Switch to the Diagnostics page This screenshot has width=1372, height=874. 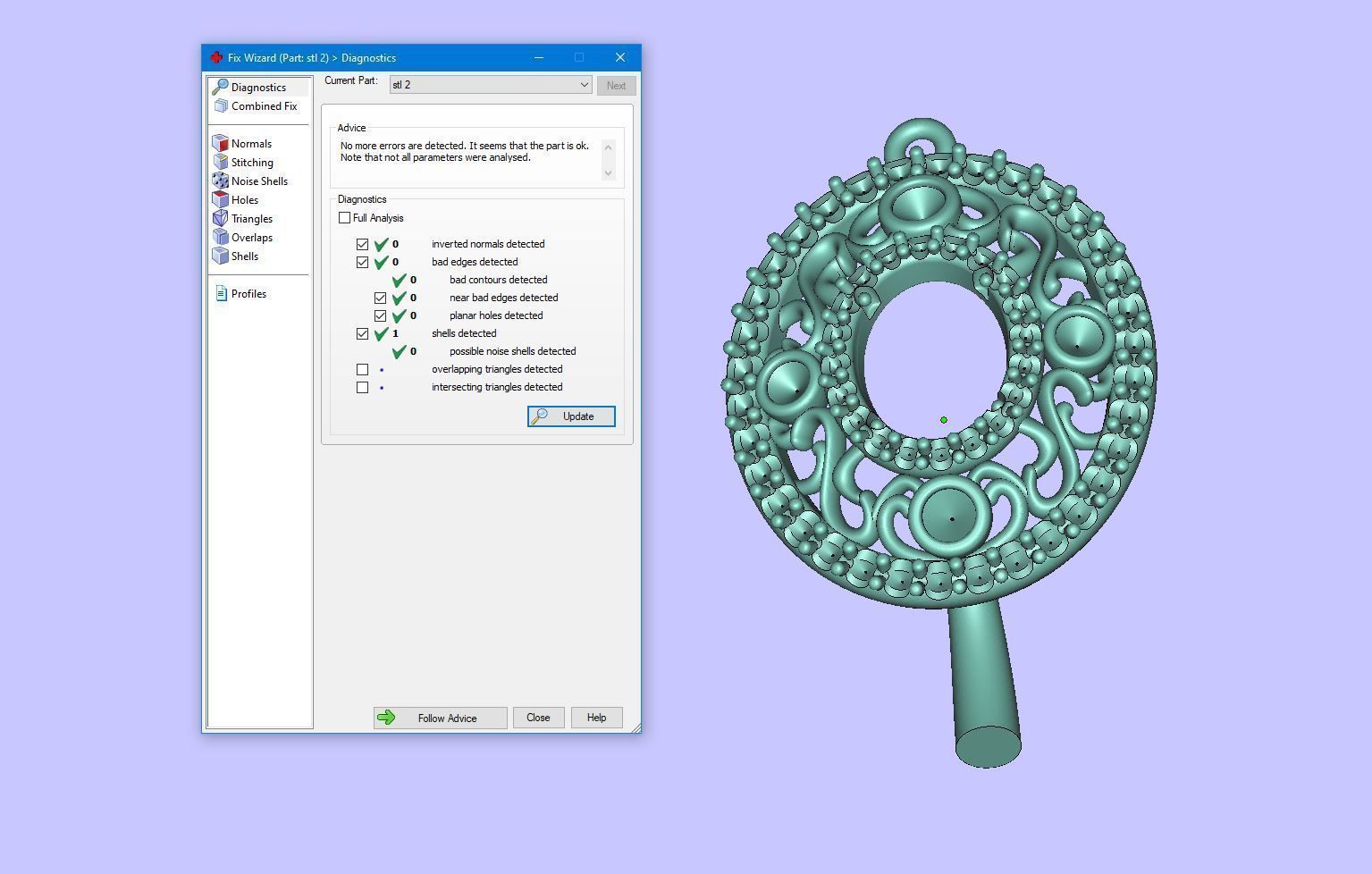tap(258, 87)
